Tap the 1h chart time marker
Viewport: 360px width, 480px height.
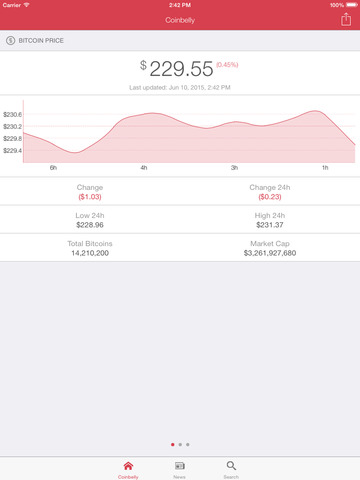coord(325,167)
